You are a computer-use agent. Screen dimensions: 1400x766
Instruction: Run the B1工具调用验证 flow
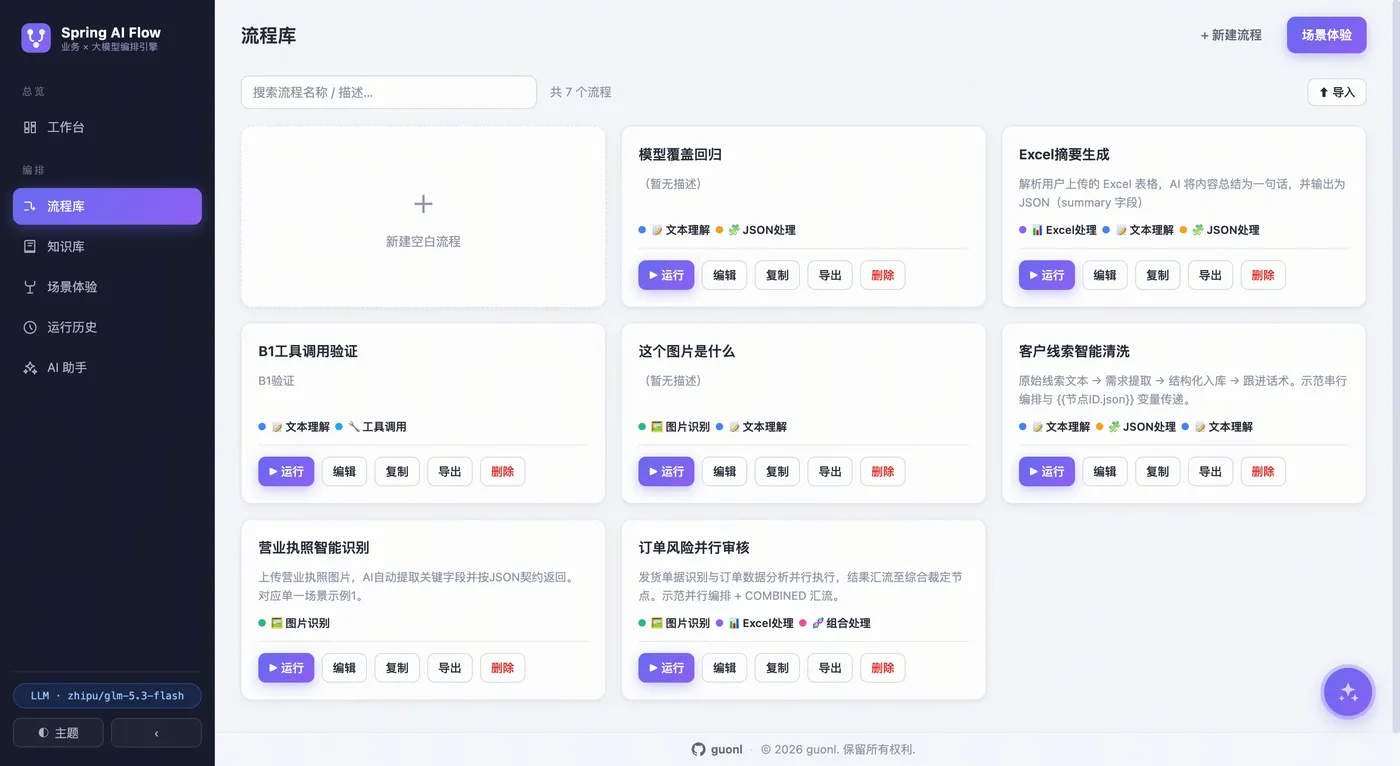(x=286, y=472)
